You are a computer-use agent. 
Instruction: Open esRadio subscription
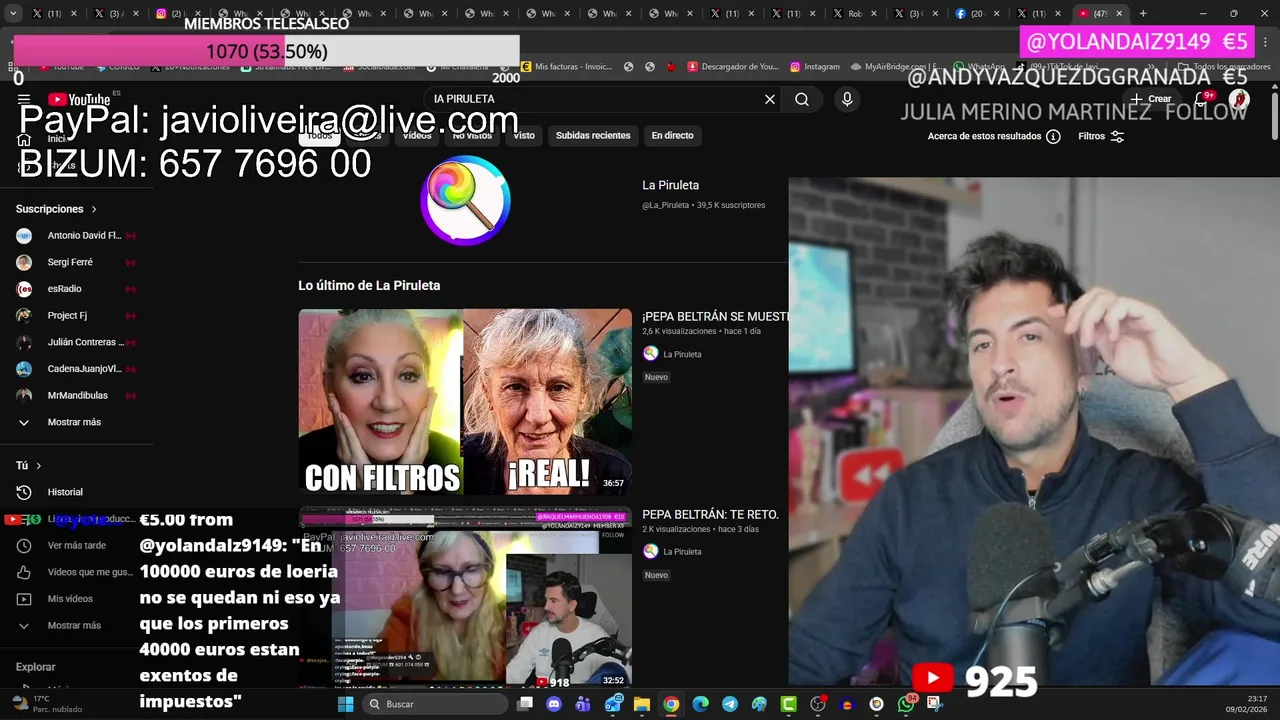77,289
